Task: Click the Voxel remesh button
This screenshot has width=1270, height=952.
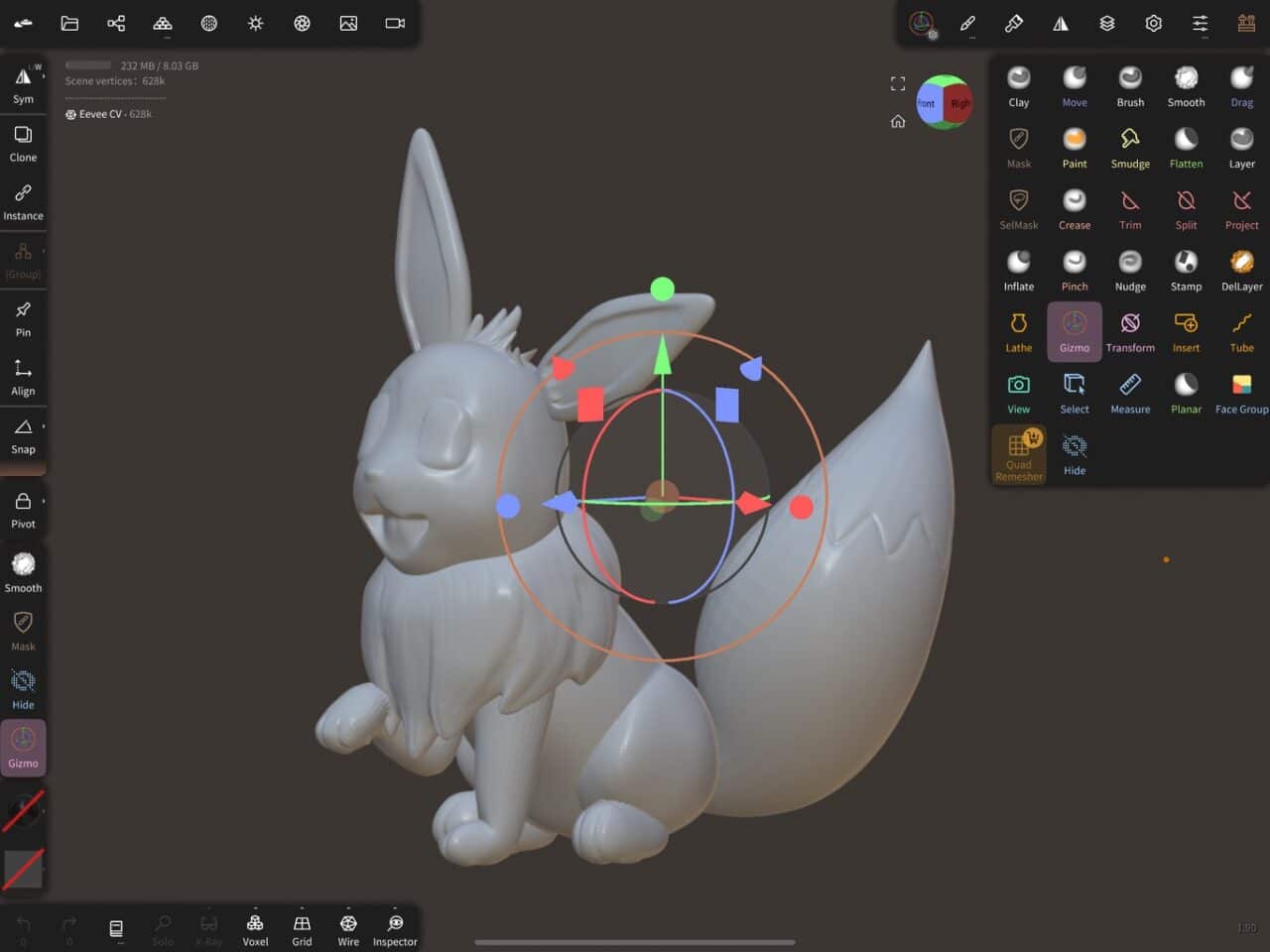Action: point(255,930)
